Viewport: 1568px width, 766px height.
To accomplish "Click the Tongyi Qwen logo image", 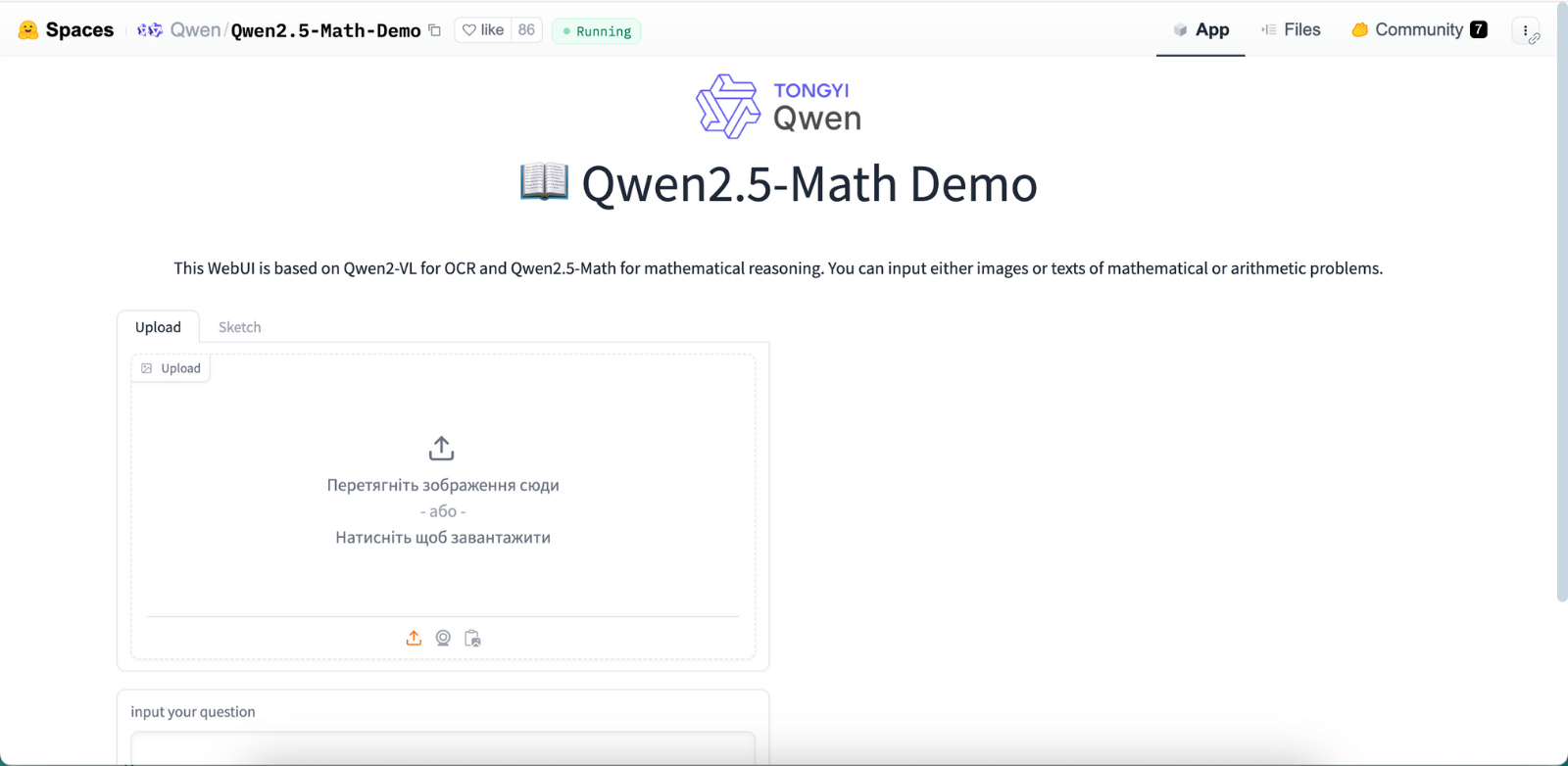I will [779, 106].
